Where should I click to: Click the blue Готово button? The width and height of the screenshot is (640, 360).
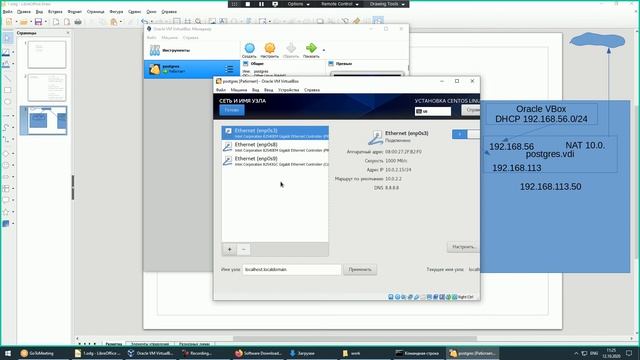(x=232, y=110)
